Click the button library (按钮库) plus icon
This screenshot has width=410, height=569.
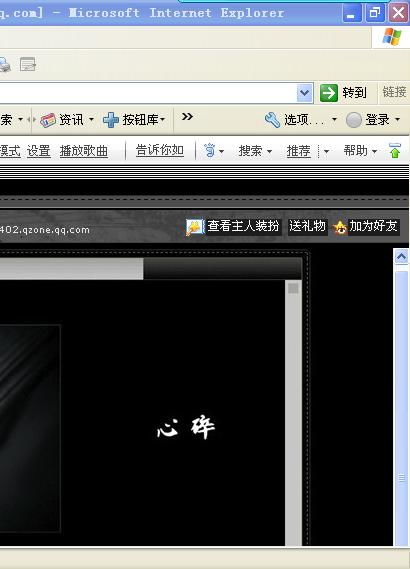coord(111,120)
